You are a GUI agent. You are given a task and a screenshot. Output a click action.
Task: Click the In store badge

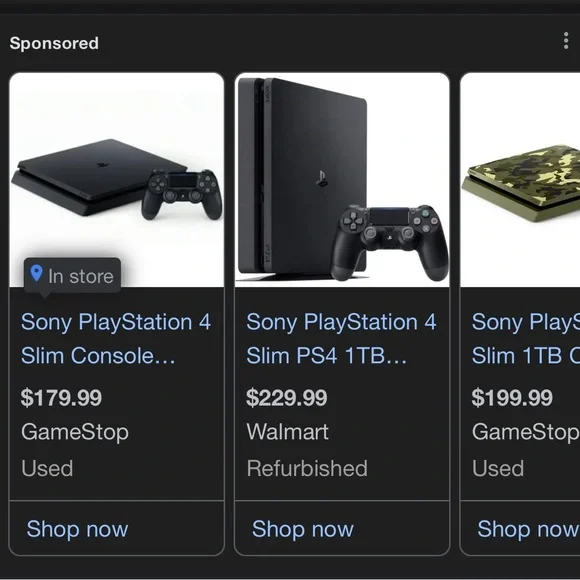tap(72, 276)
